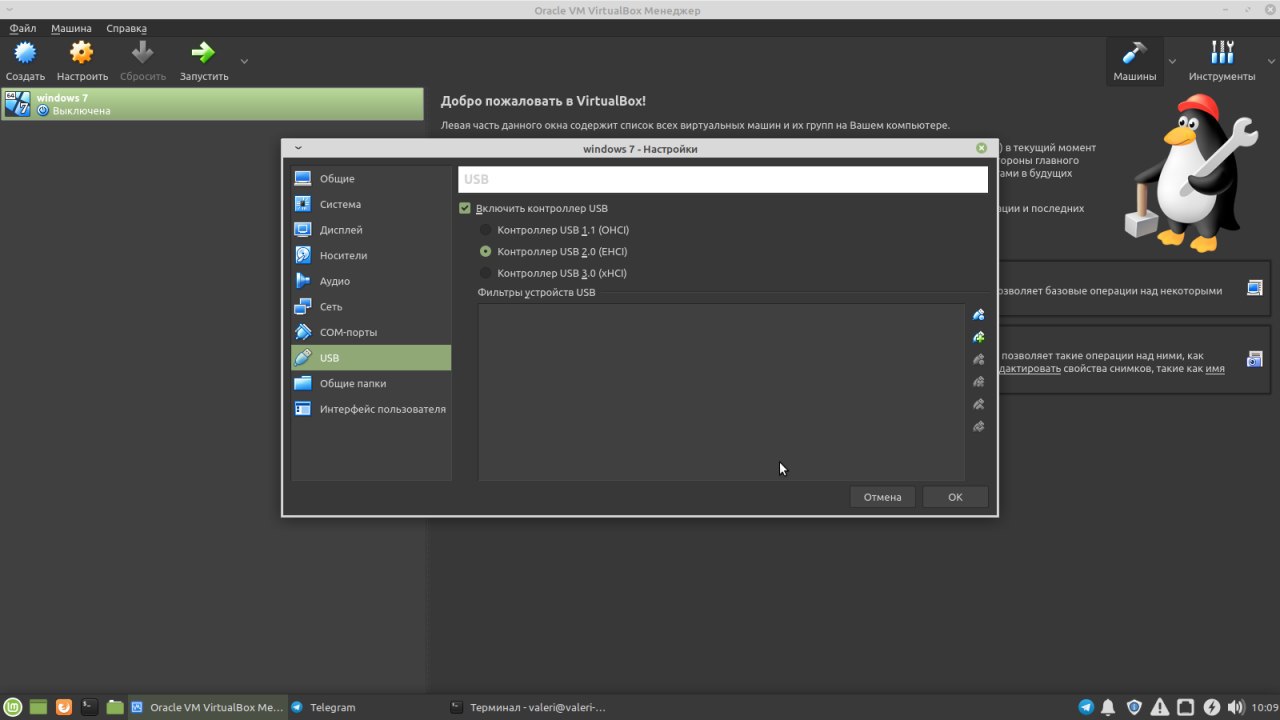Screen dimensions: 1280x720
Task: Switch to Аудио settings category
Action: [x=371, y=281]
